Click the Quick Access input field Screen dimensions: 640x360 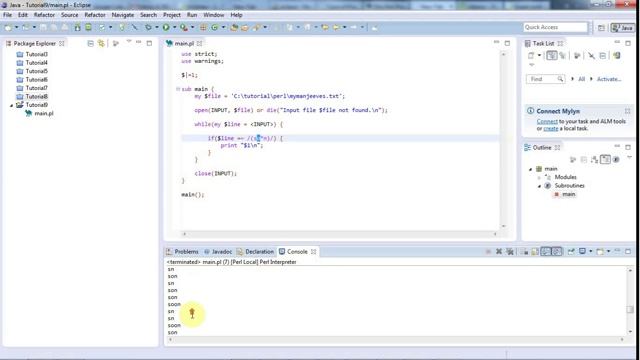click(555, 27)
